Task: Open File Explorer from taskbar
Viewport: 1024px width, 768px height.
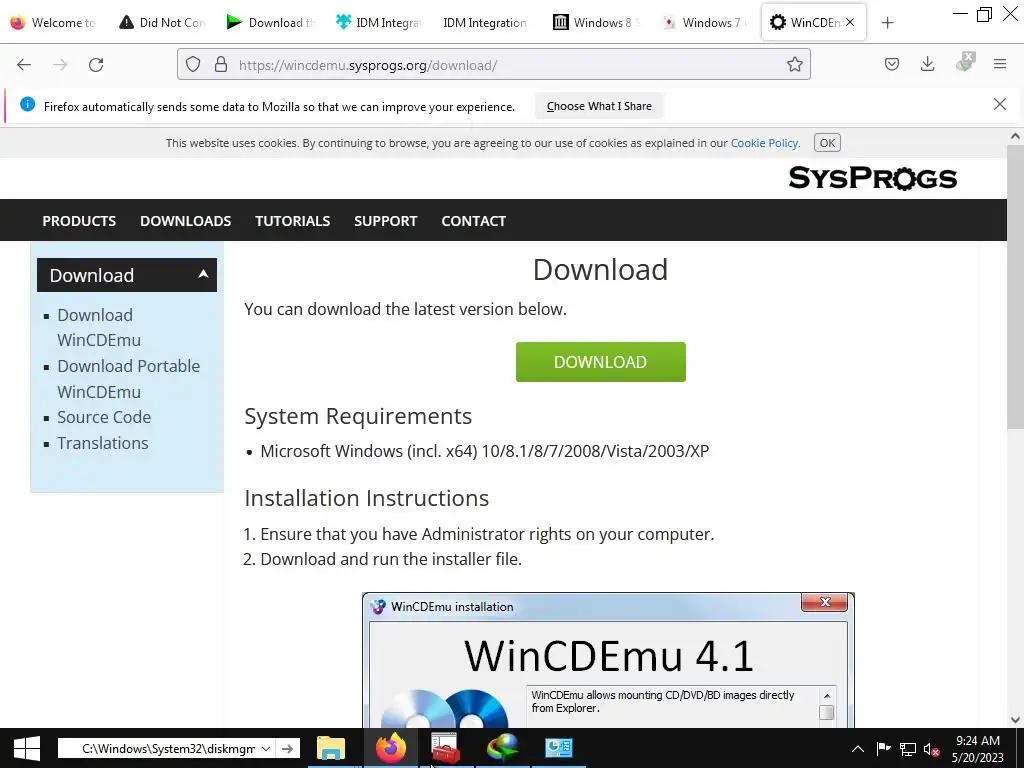Action: click(331, 748)
